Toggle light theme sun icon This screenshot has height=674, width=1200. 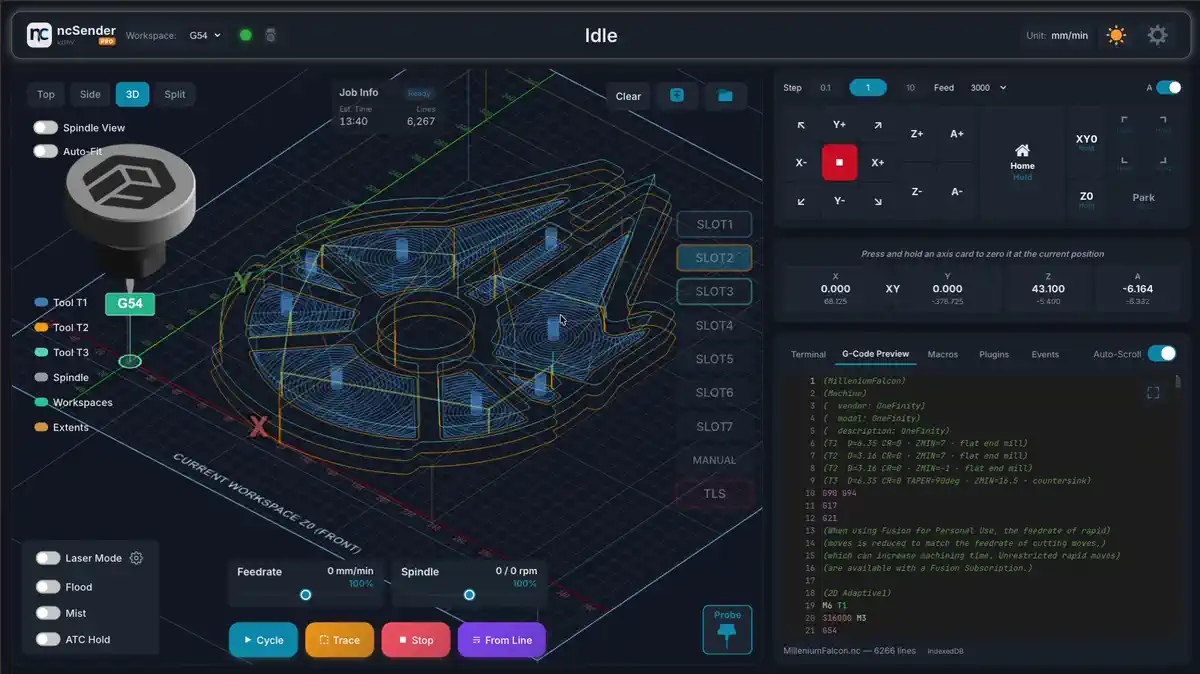pyautogui.click(x=1116, y=35)
